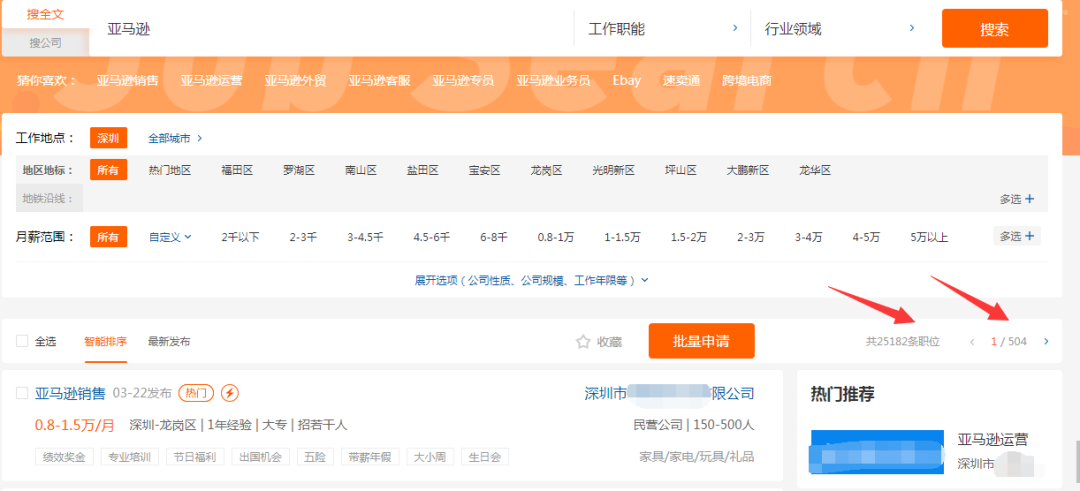Choose salary range 2-3千

click(303, 238)
